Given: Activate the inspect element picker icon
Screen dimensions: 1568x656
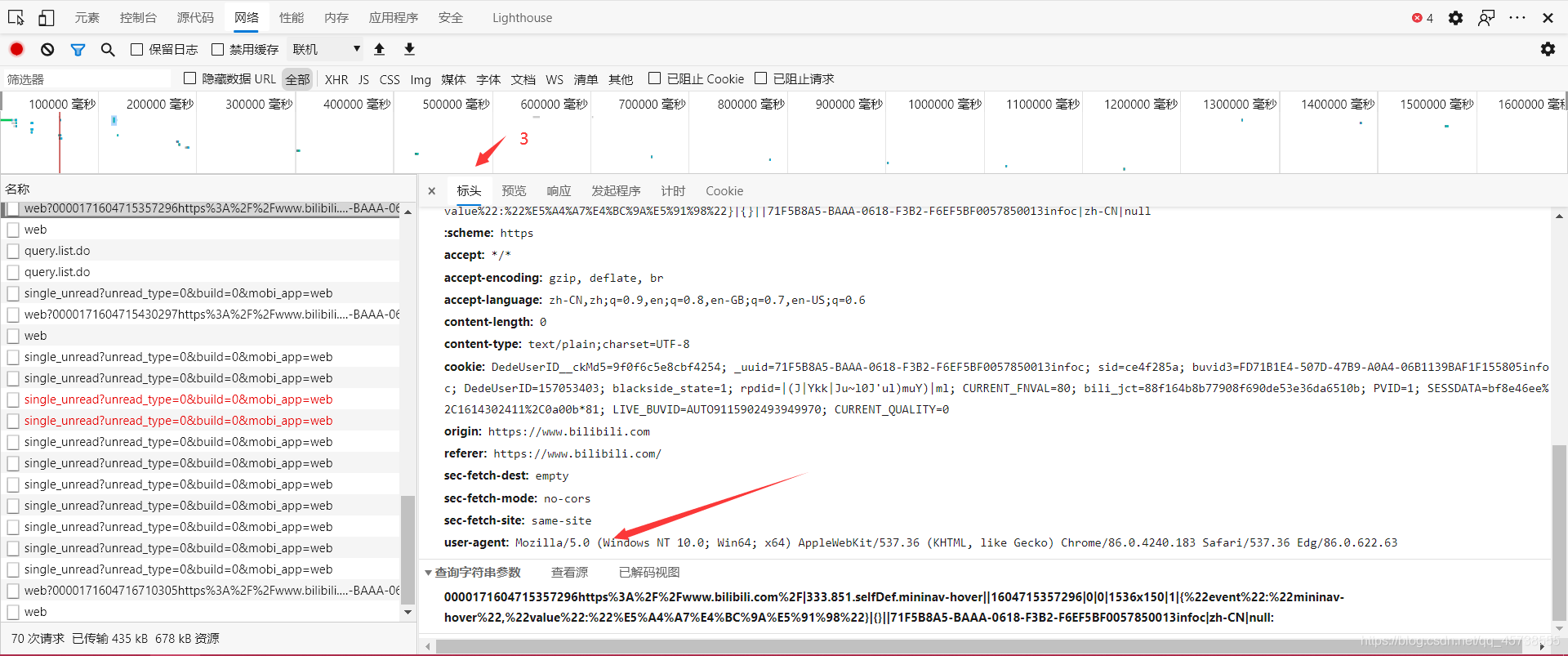Looking at the screenshot, I should tap(16, 17).
